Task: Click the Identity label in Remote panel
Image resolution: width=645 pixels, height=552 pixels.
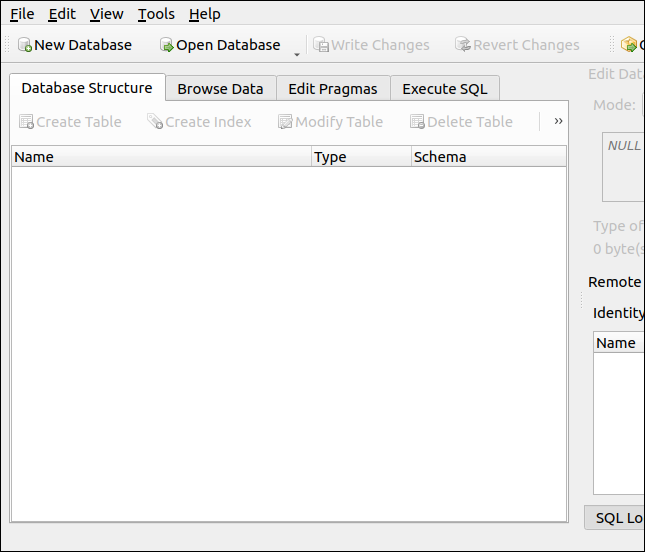Action: pyautogui.click(x=618, y=313)
